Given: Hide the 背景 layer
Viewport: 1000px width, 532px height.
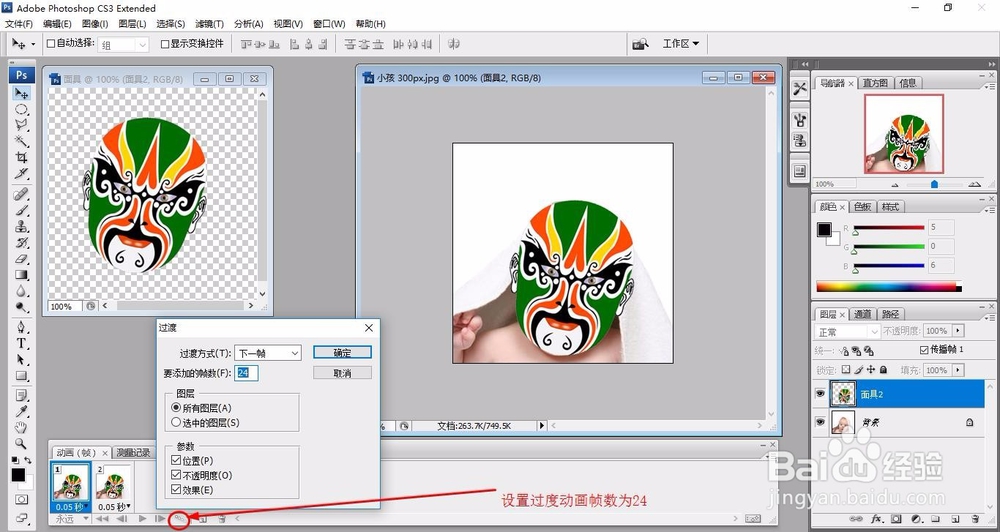Looking at the screenshot, I should tap(820, 422).
